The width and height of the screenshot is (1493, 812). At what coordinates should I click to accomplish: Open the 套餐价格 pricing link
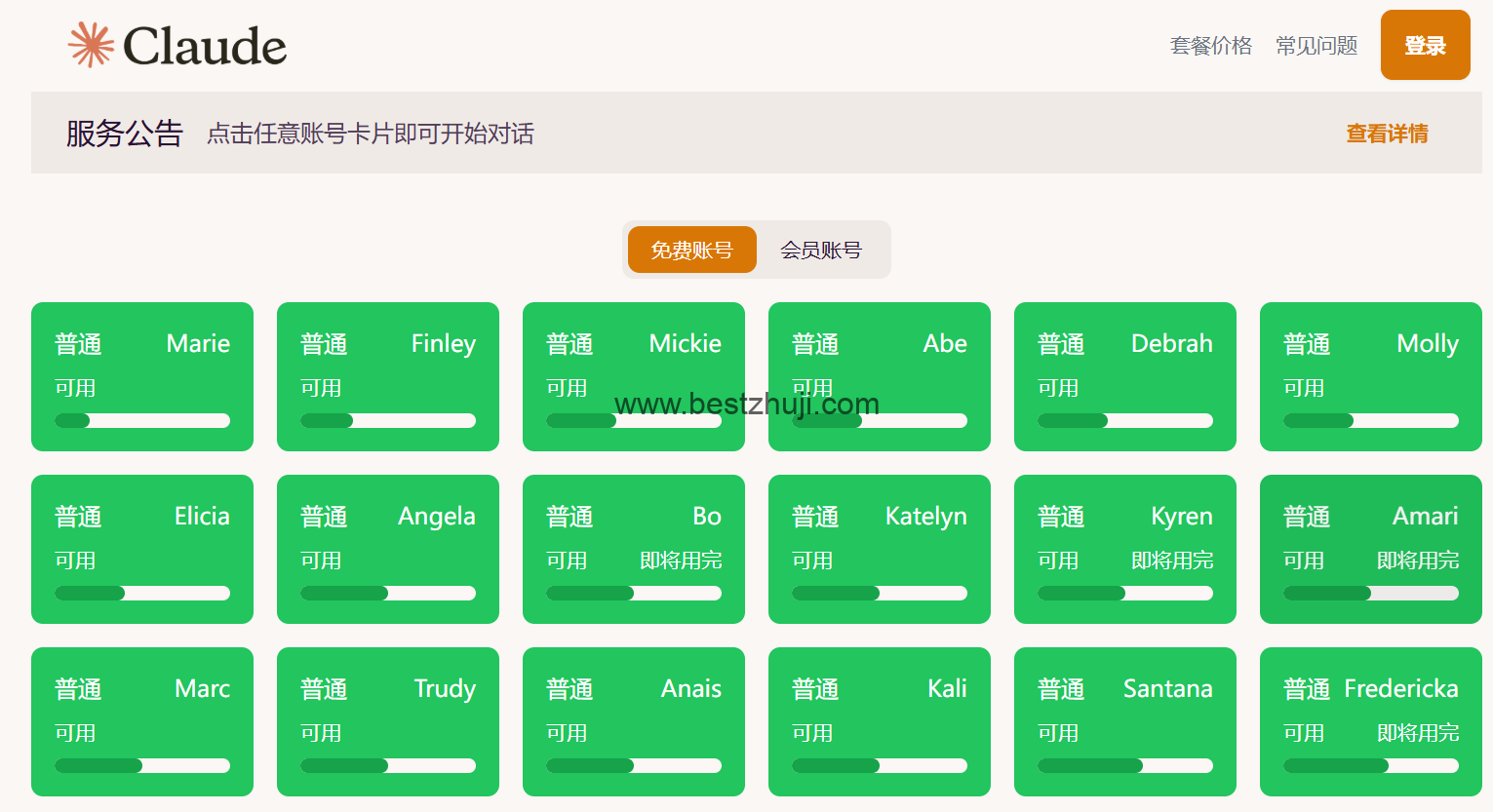[1210, 46]
